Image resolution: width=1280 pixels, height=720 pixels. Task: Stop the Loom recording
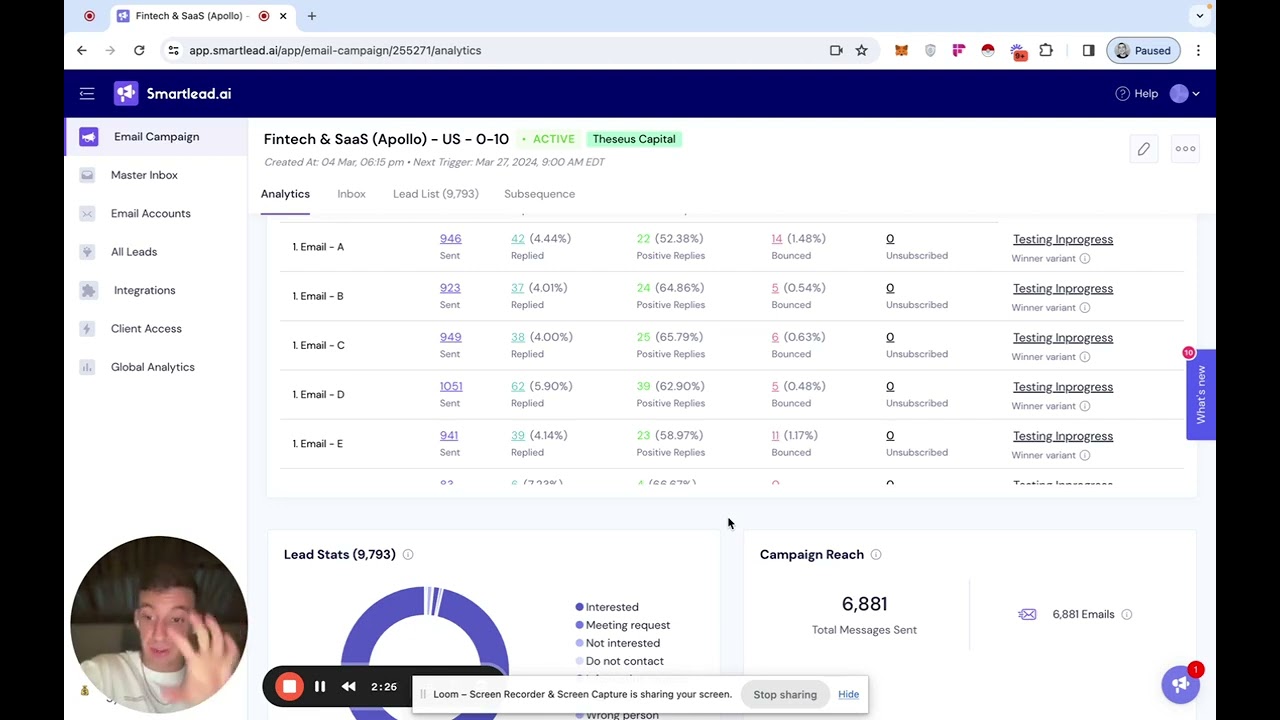tap(289, 686)
